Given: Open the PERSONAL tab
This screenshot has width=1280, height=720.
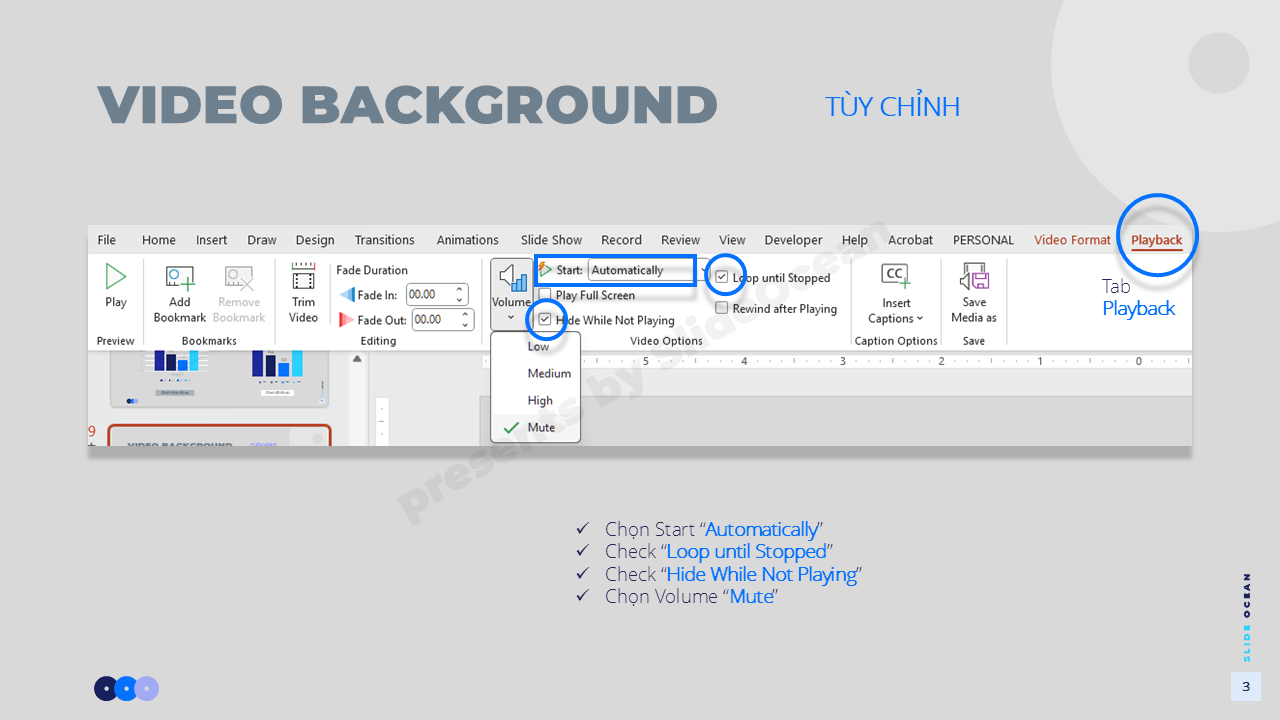Looking at the screenshot, I should pos(983,240).
